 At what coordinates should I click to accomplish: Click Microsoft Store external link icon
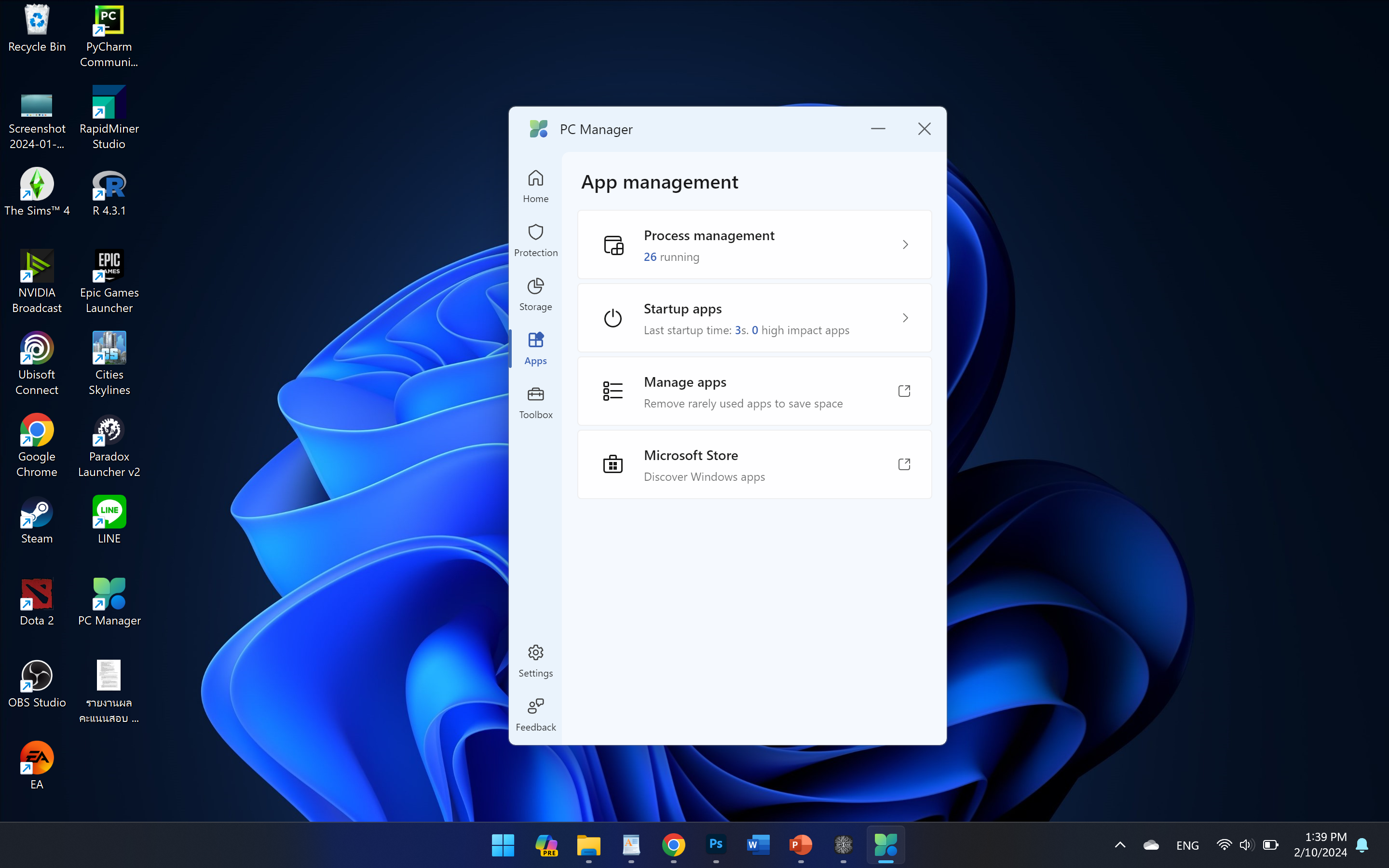pyautogui.click(x=904, y=464)
